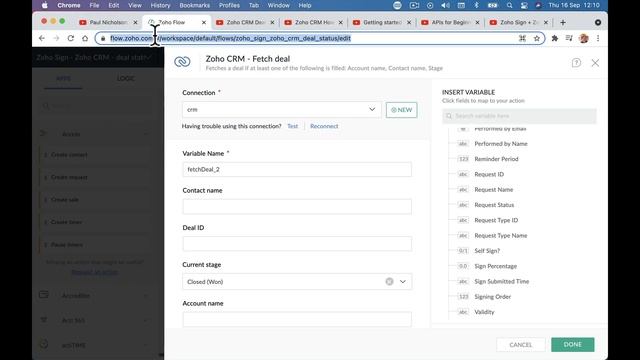Bookmark this page with the star icon

(x=537, y=38)
